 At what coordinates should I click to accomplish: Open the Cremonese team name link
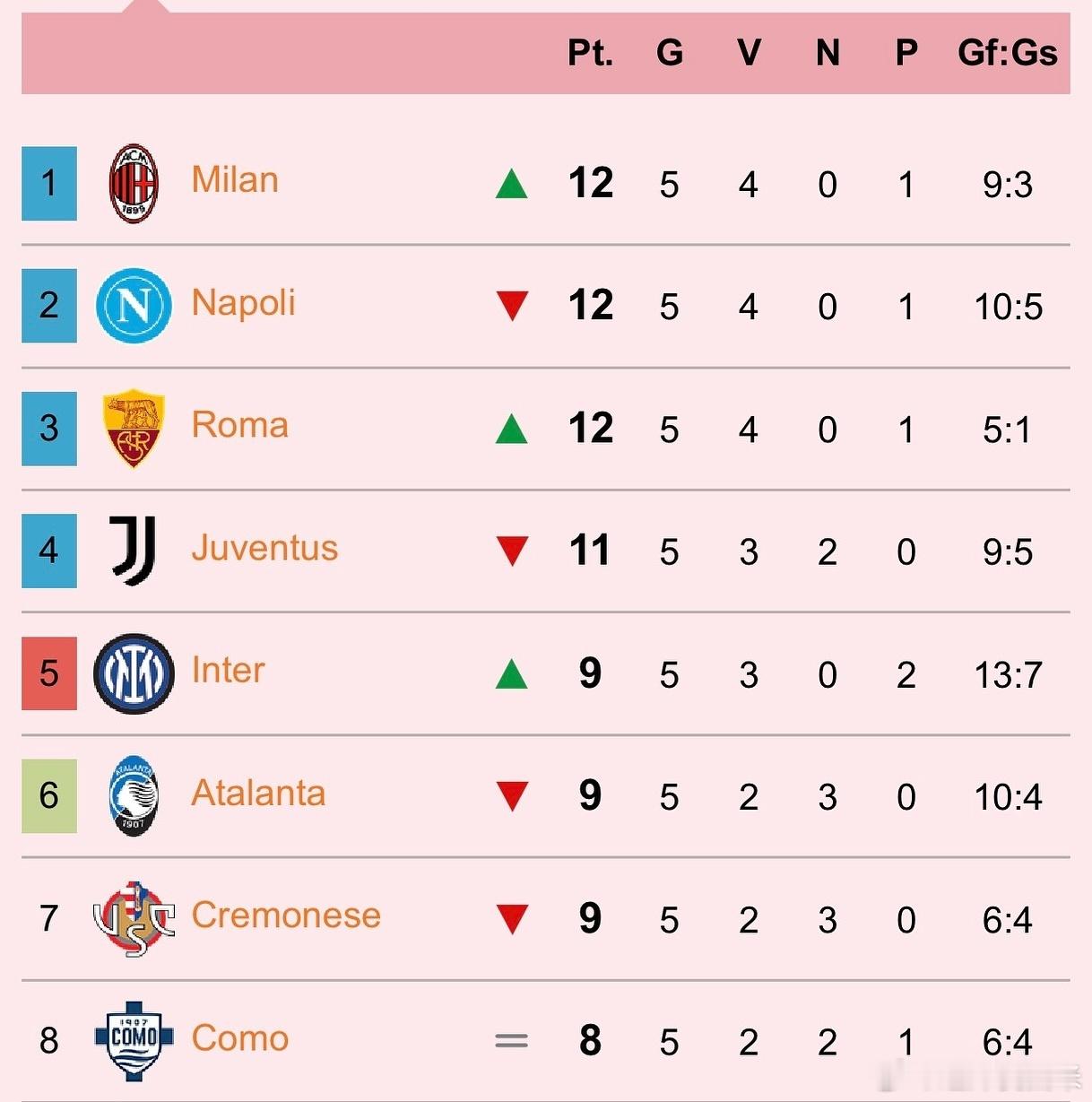pos(286,915)
